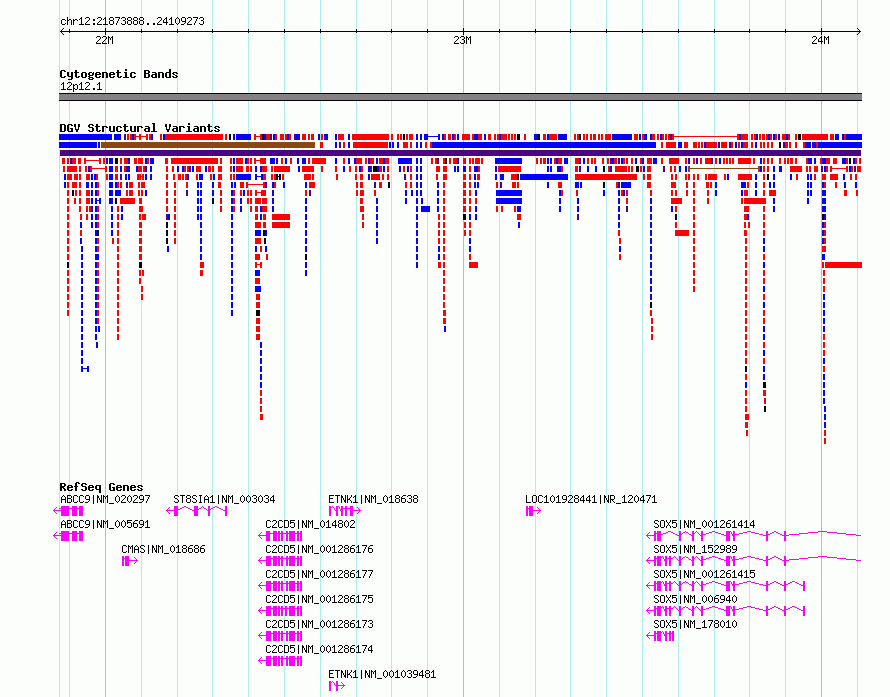Select gene label C2CD5|NM_001286177
The image size is (890, 697).
click(320, 574)
